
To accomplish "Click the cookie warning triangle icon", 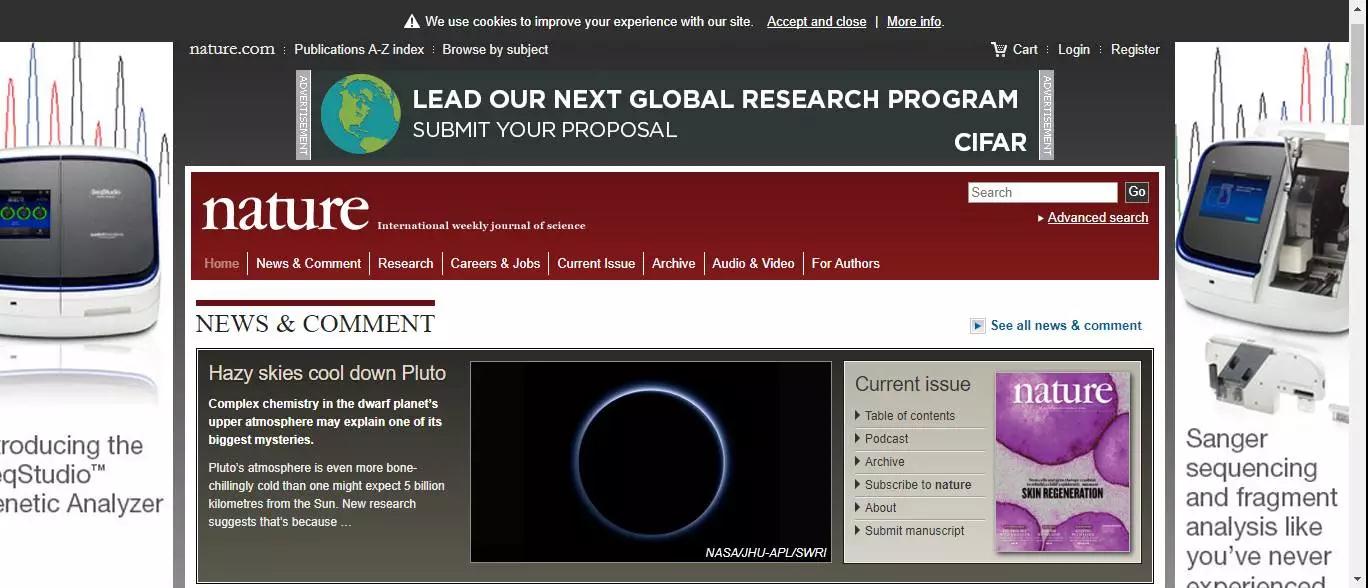I will [x=412, y=21].
